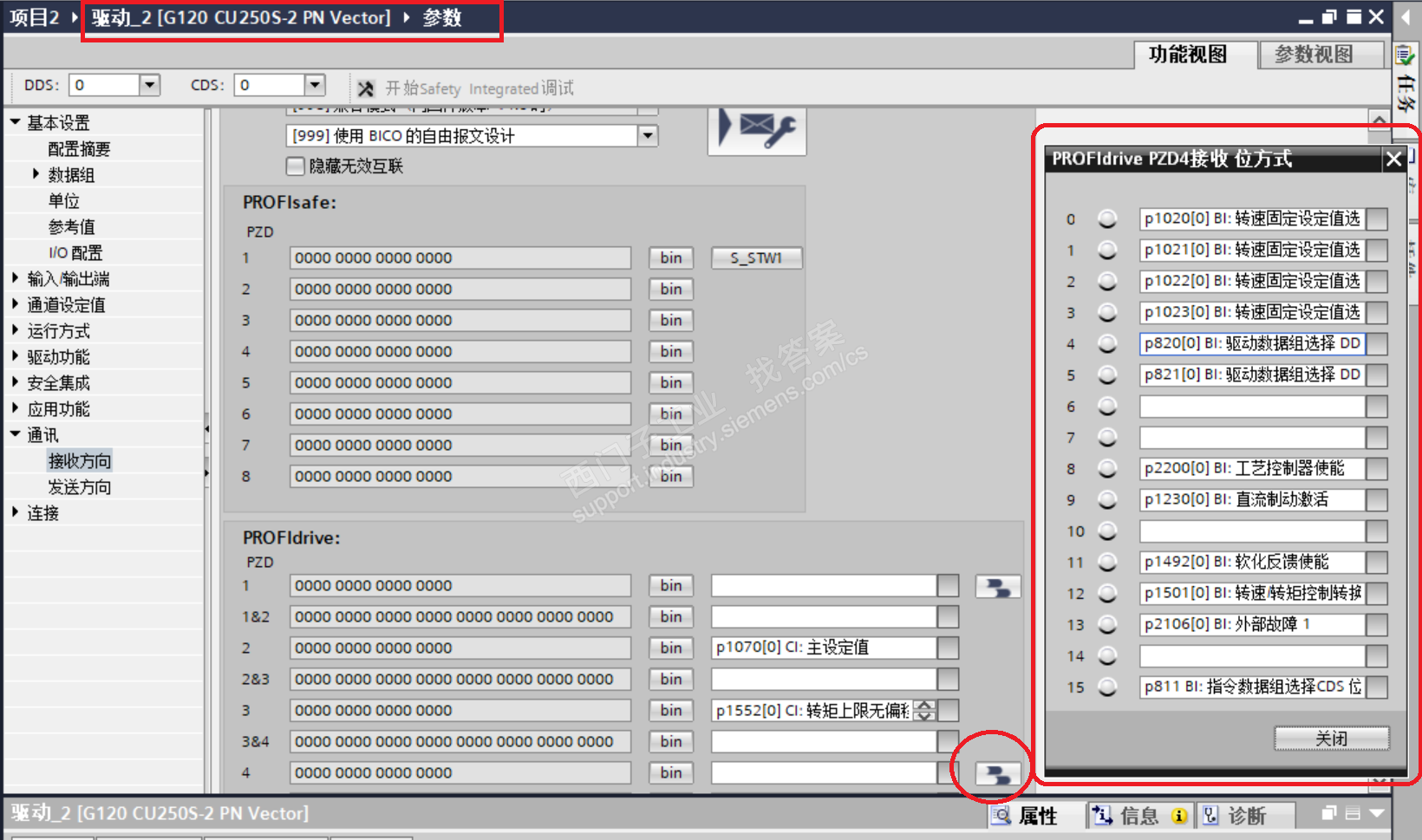1422x840 pixels.
Task: Open the [999] 使用 BICO 的自由报文设计 telegram dropdown
Action: pos(648,136)
